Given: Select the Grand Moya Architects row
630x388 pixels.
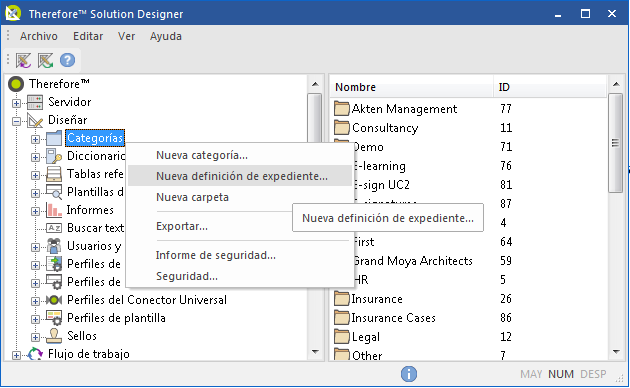Looking at the screenshot, I should point(468,261).
